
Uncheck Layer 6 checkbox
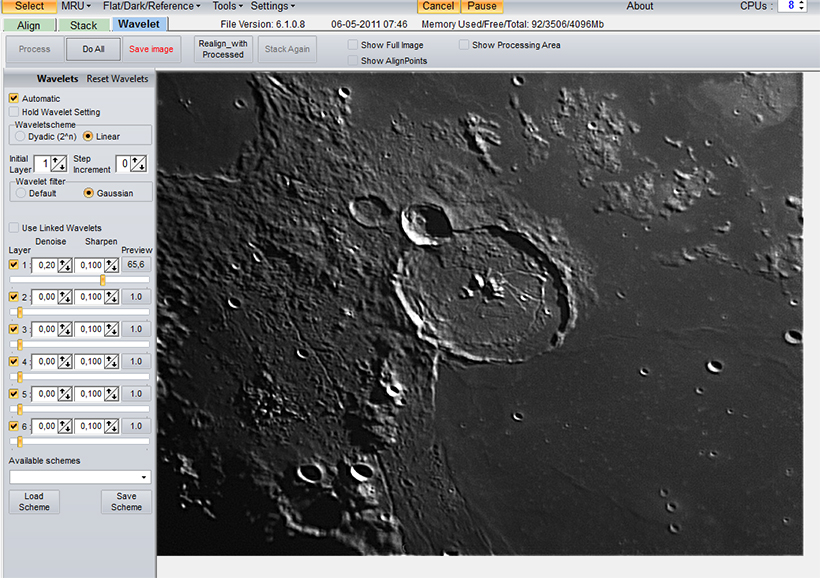[x=14, y=426]
